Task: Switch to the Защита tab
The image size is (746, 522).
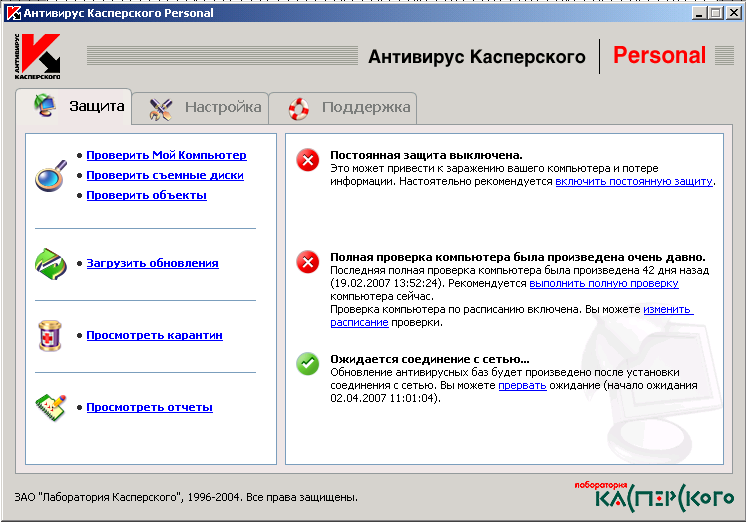Action: pyautogui.click(x=74, y=106)
